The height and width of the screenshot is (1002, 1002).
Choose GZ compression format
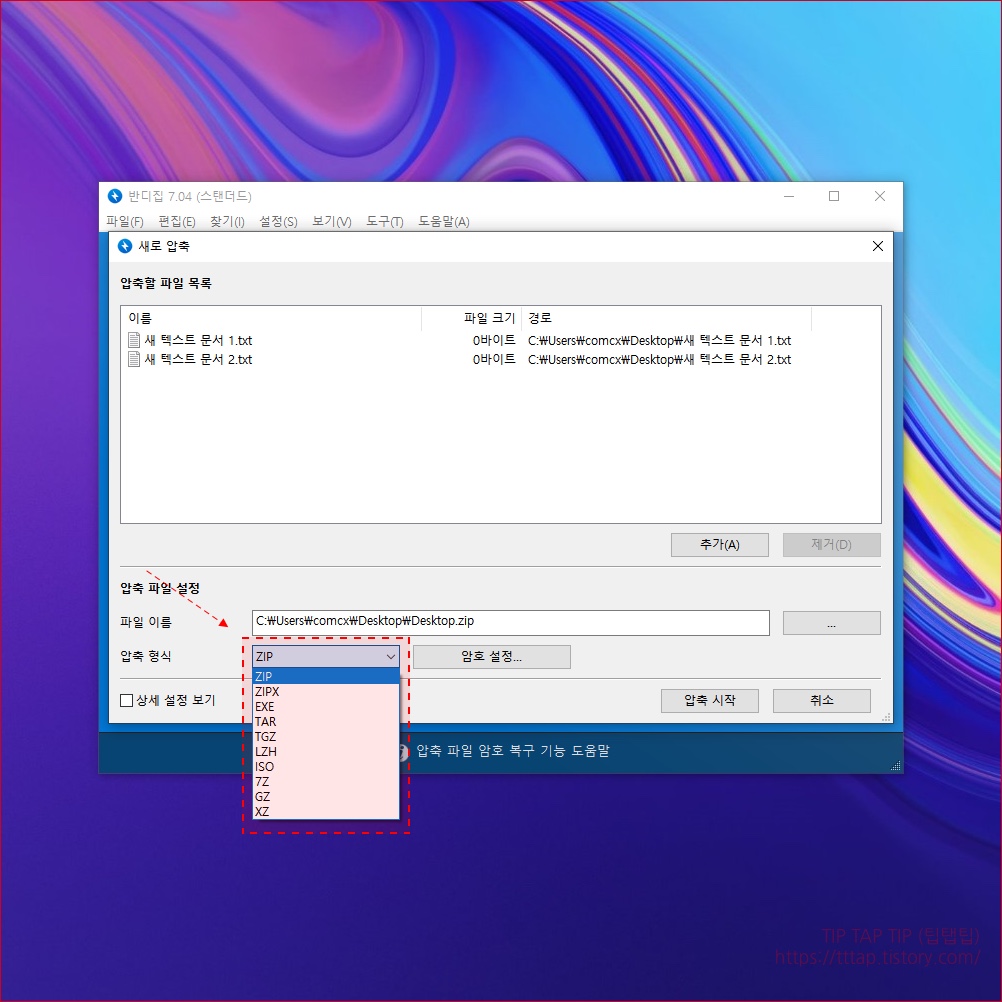click(326, 797)
